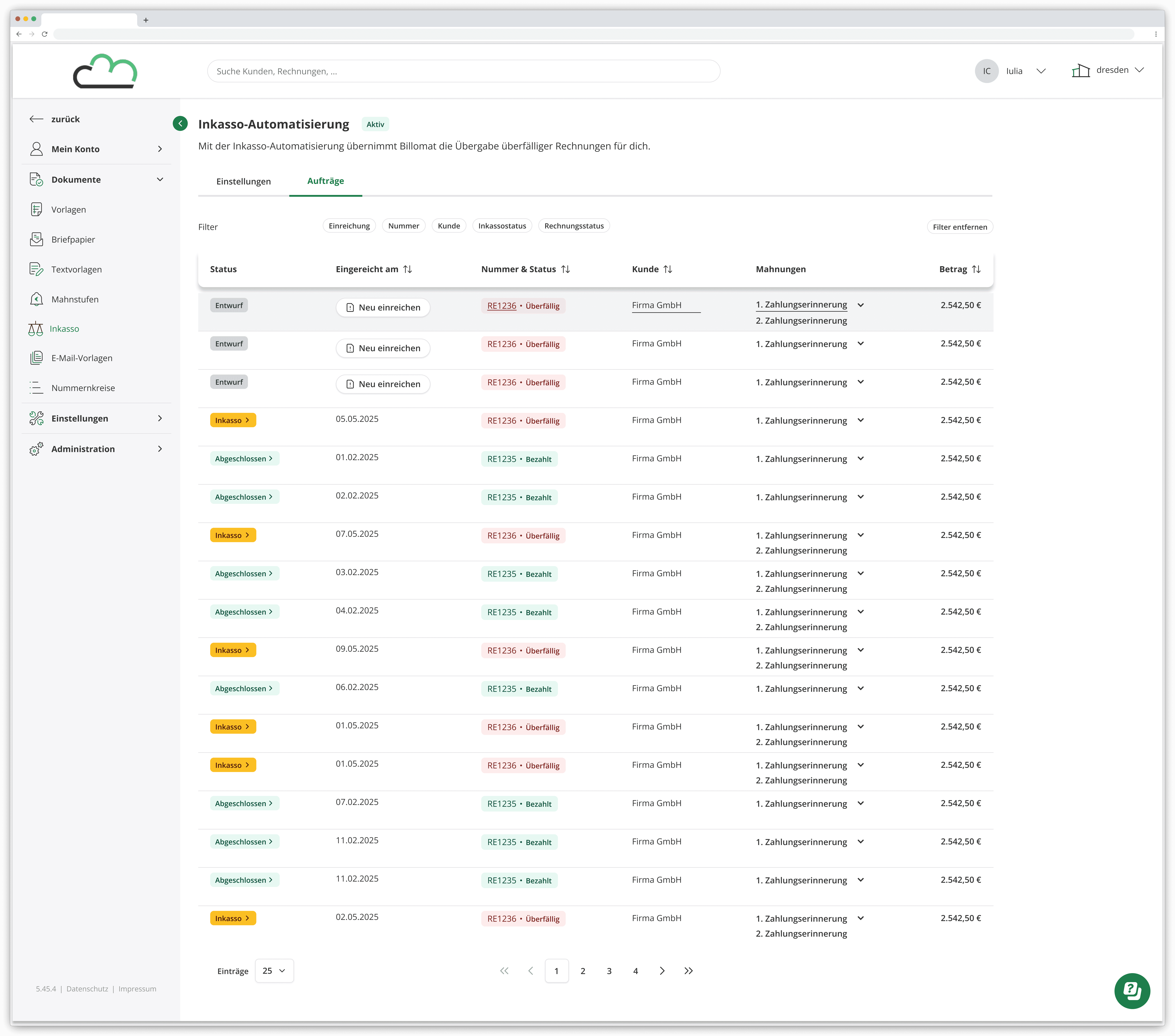Click the green collapse sidebar arrow button

(x=180, y=124)
